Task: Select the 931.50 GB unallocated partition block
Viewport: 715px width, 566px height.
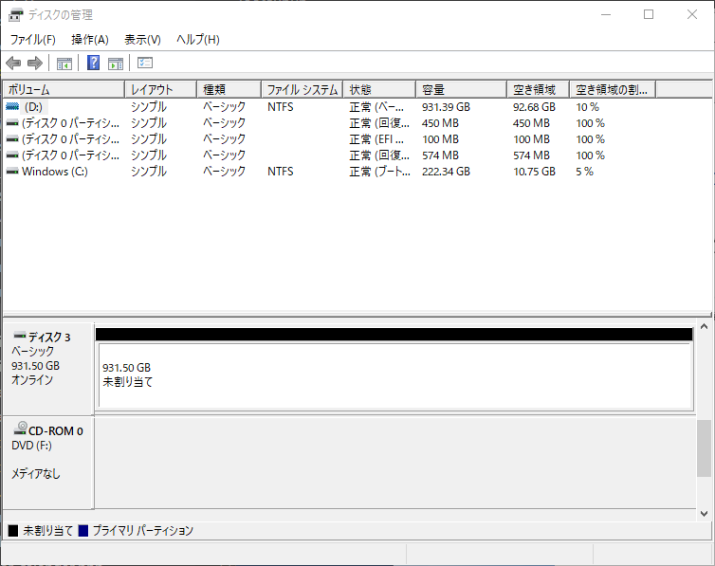Action: click(393, 375)
